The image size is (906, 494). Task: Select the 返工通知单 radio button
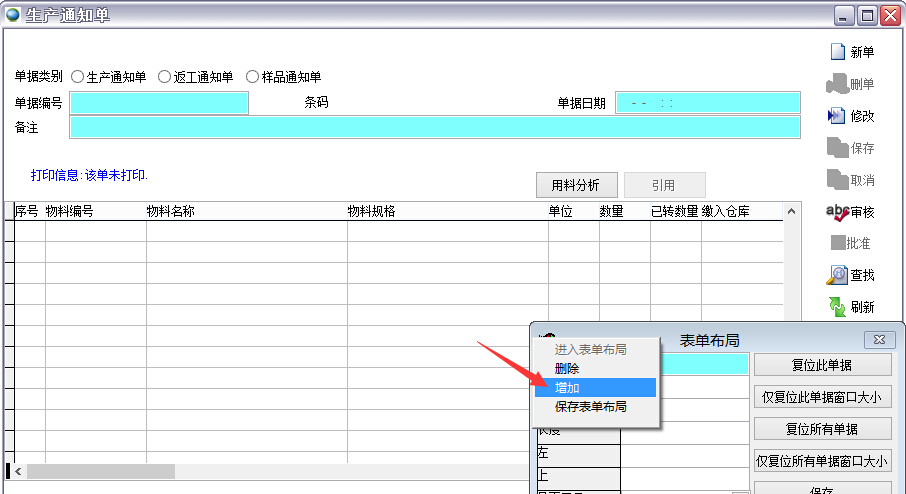(165, 77)
